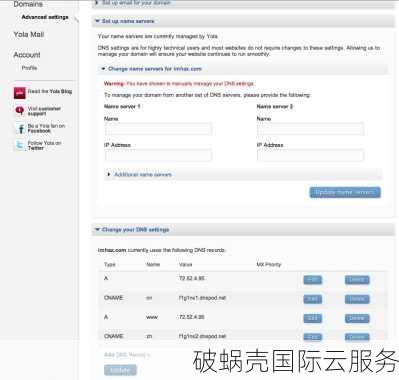Click the f1g1ns2.dnspod.net value text
The image size is (399, 380).
(202, 336)
